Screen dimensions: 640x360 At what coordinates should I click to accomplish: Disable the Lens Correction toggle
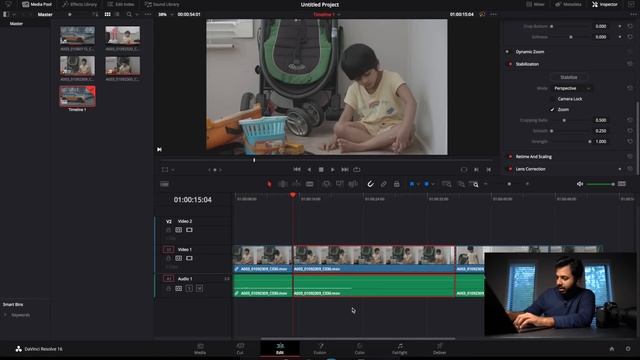(510, 169)
